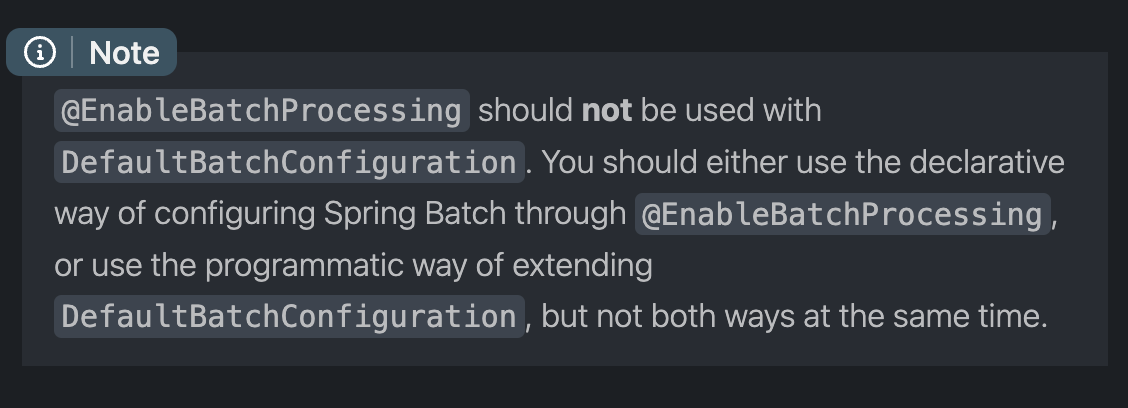
Task: Click the bold word 'not'
Action: pyautogui.click(x=606, y=111)
